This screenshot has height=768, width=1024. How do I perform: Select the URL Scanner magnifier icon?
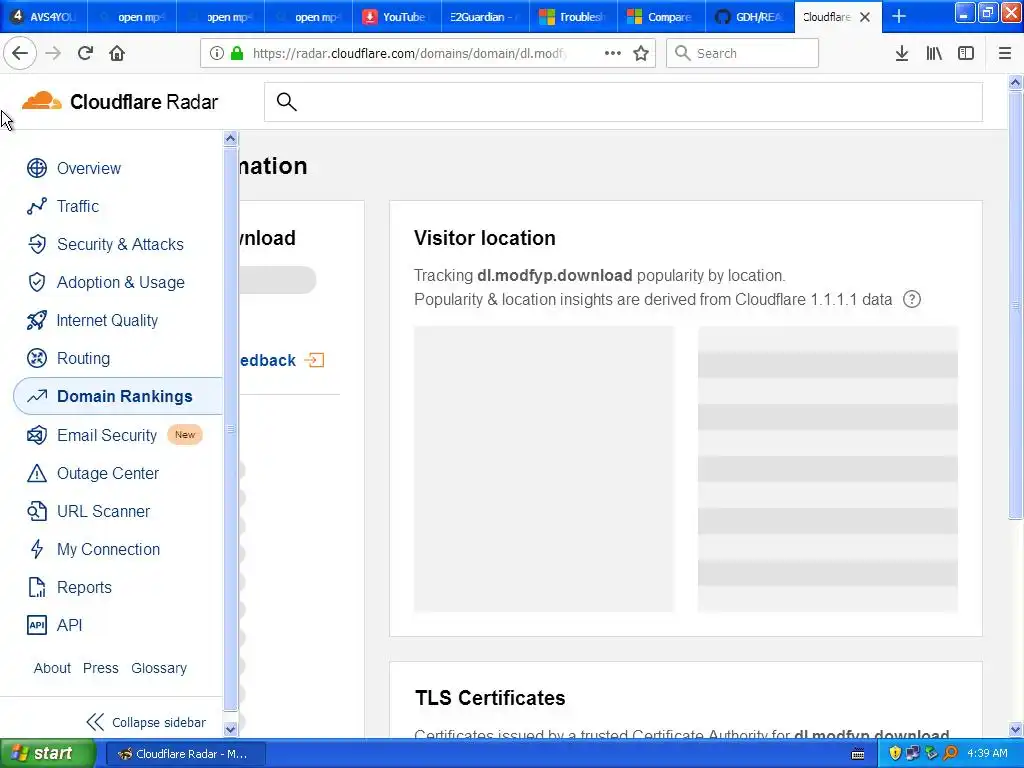click(37, 511)
